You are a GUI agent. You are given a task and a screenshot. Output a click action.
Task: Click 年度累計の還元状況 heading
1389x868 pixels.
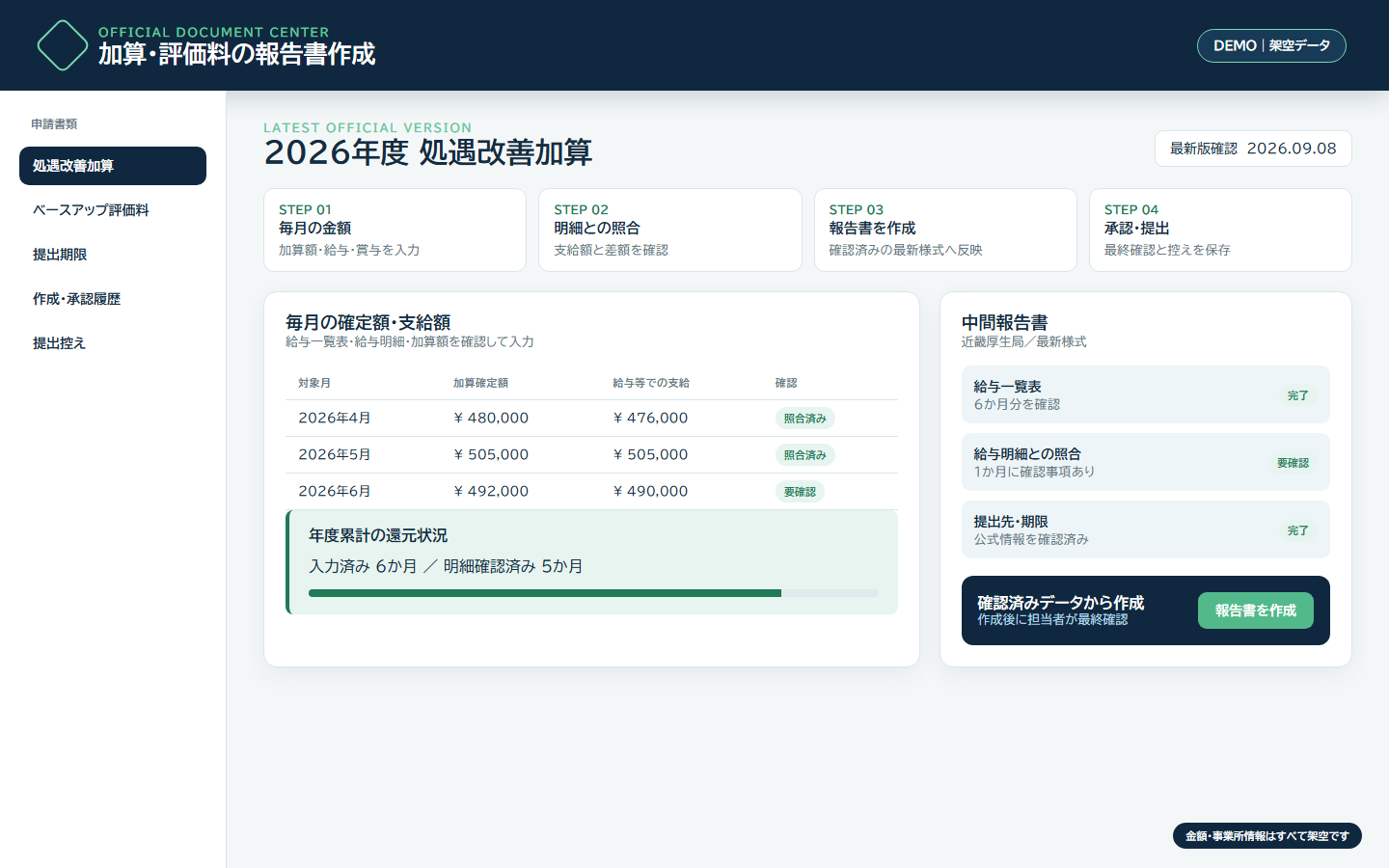378,535
